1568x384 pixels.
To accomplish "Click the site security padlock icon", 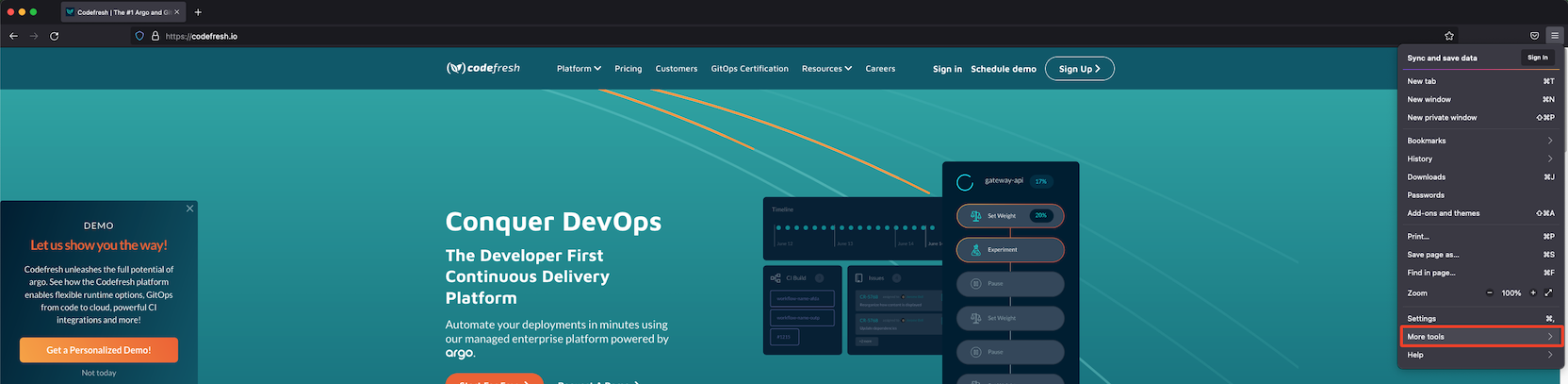I will 155,36.
